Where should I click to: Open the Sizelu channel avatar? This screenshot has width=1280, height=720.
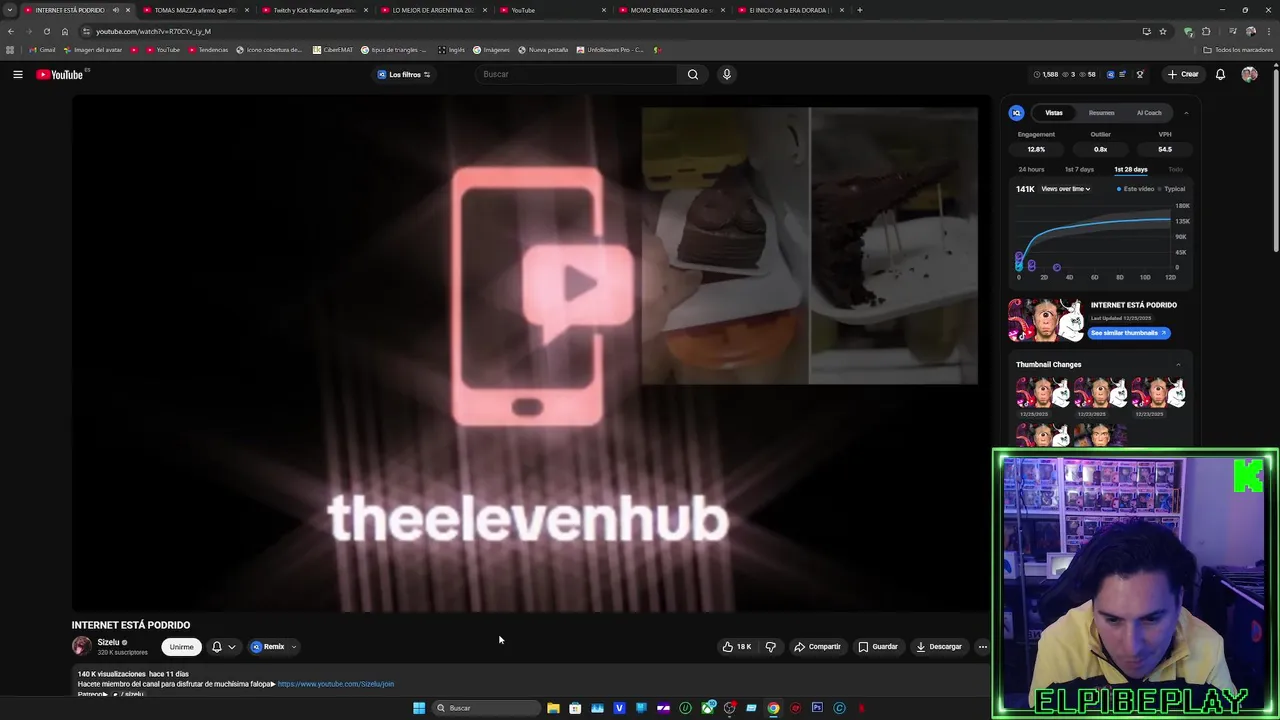point(82,646)
